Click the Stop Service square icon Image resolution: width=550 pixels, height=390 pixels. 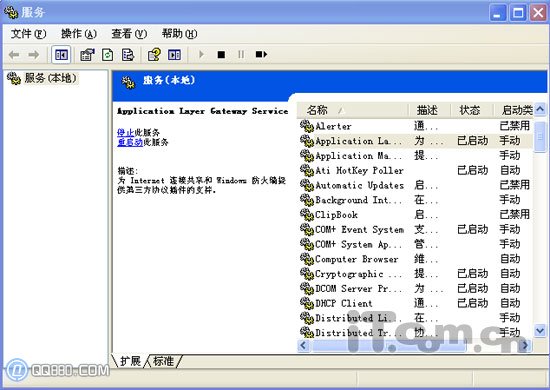[221, 54]
